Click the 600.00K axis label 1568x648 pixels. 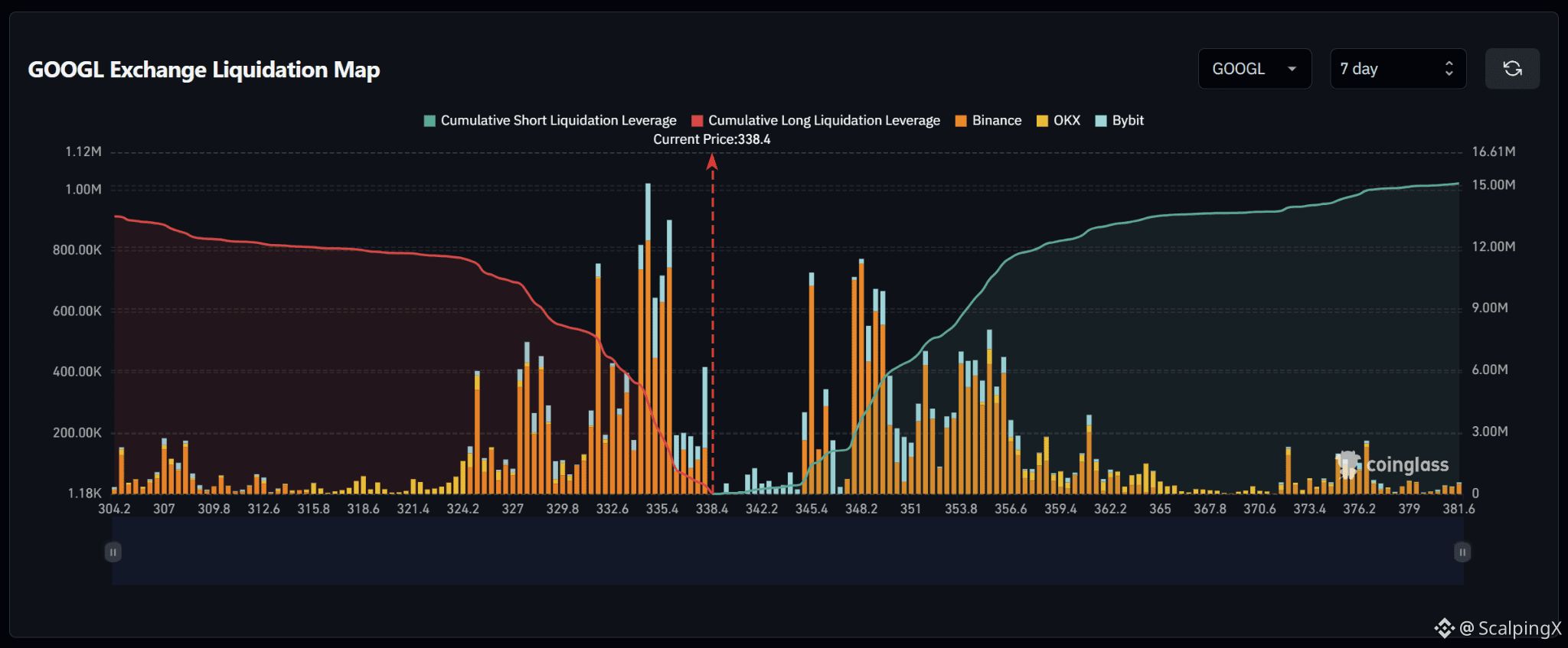[77, 311]
